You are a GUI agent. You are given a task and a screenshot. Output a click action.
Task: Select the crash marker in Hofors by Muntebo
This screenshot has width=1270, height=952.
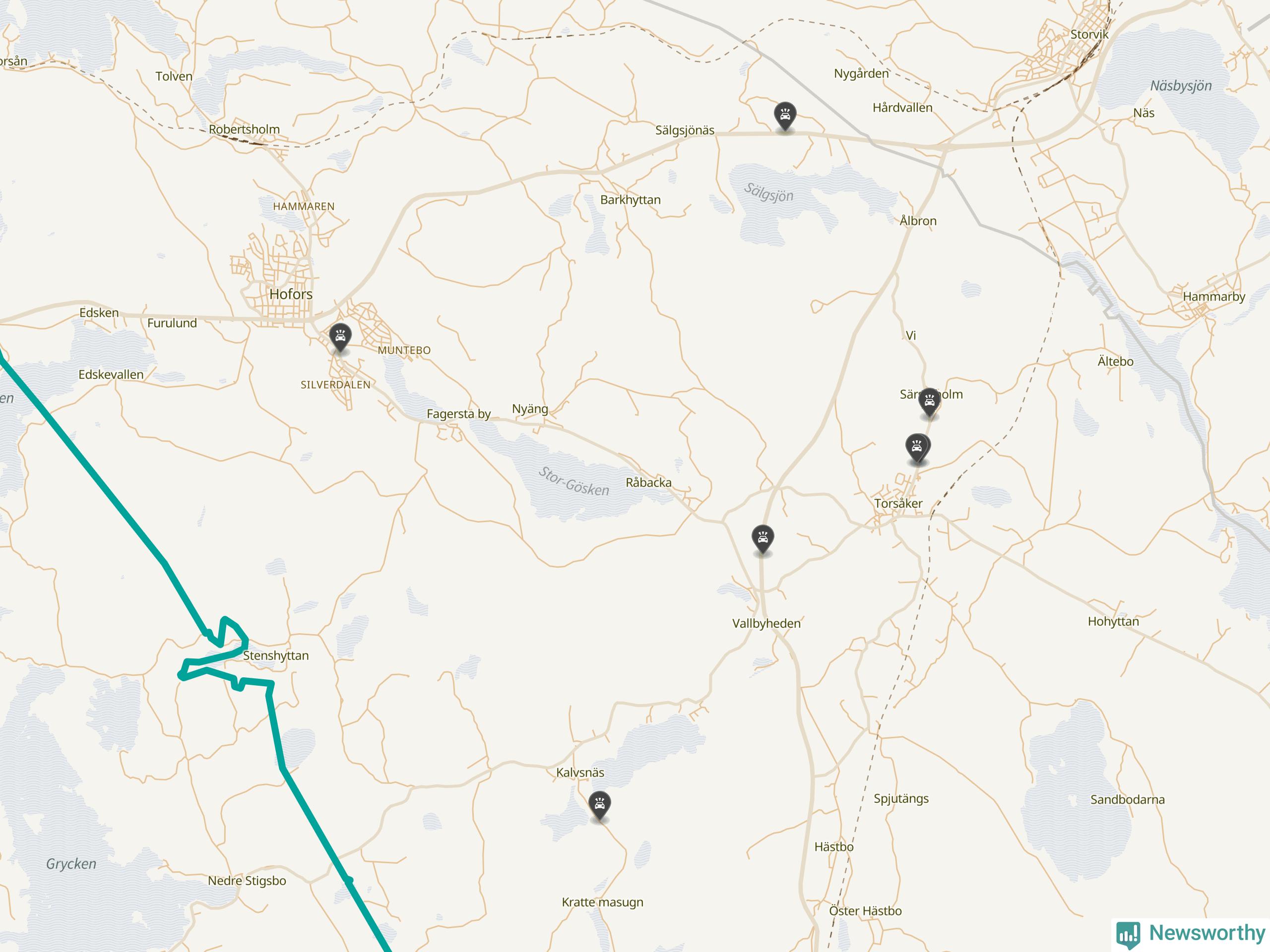click(340, 338)
